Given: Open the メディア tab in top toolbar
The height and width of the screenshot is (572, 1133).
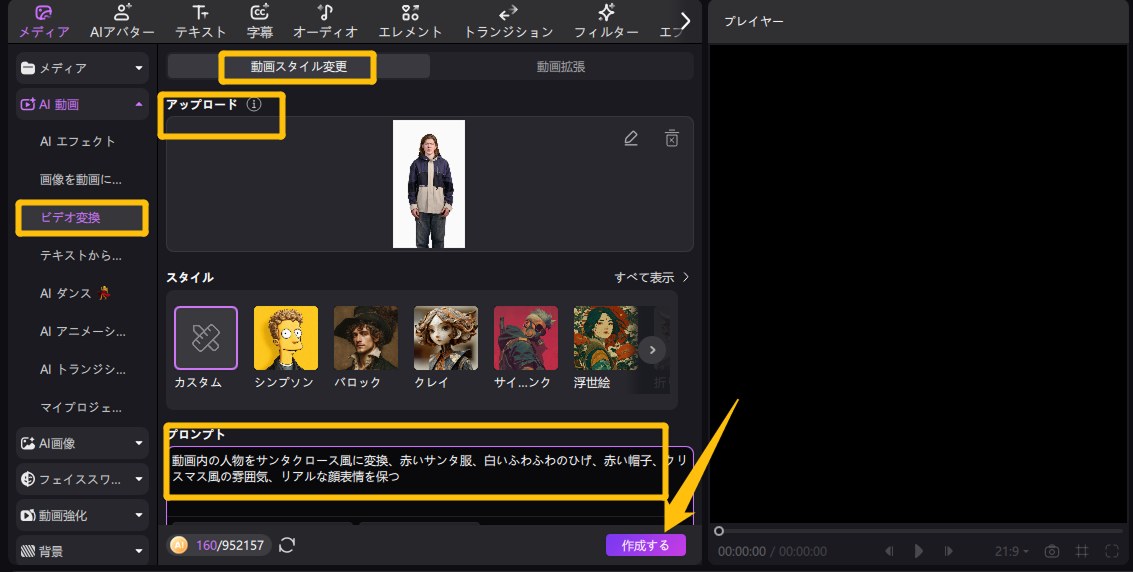Looking at the screenshot, I should (x=43, y=22).
